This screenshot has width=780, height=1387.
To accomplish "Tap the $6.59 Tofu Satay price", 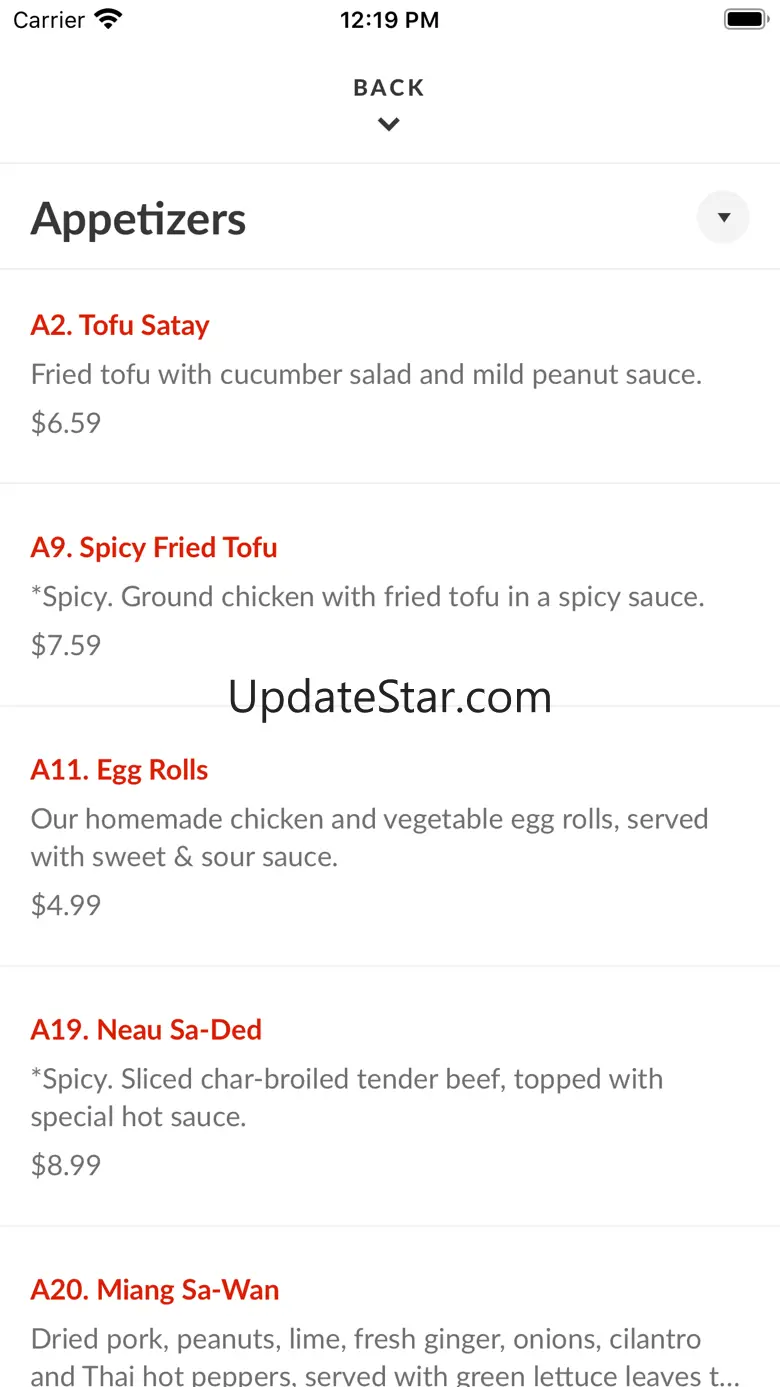I will (66, 423).
